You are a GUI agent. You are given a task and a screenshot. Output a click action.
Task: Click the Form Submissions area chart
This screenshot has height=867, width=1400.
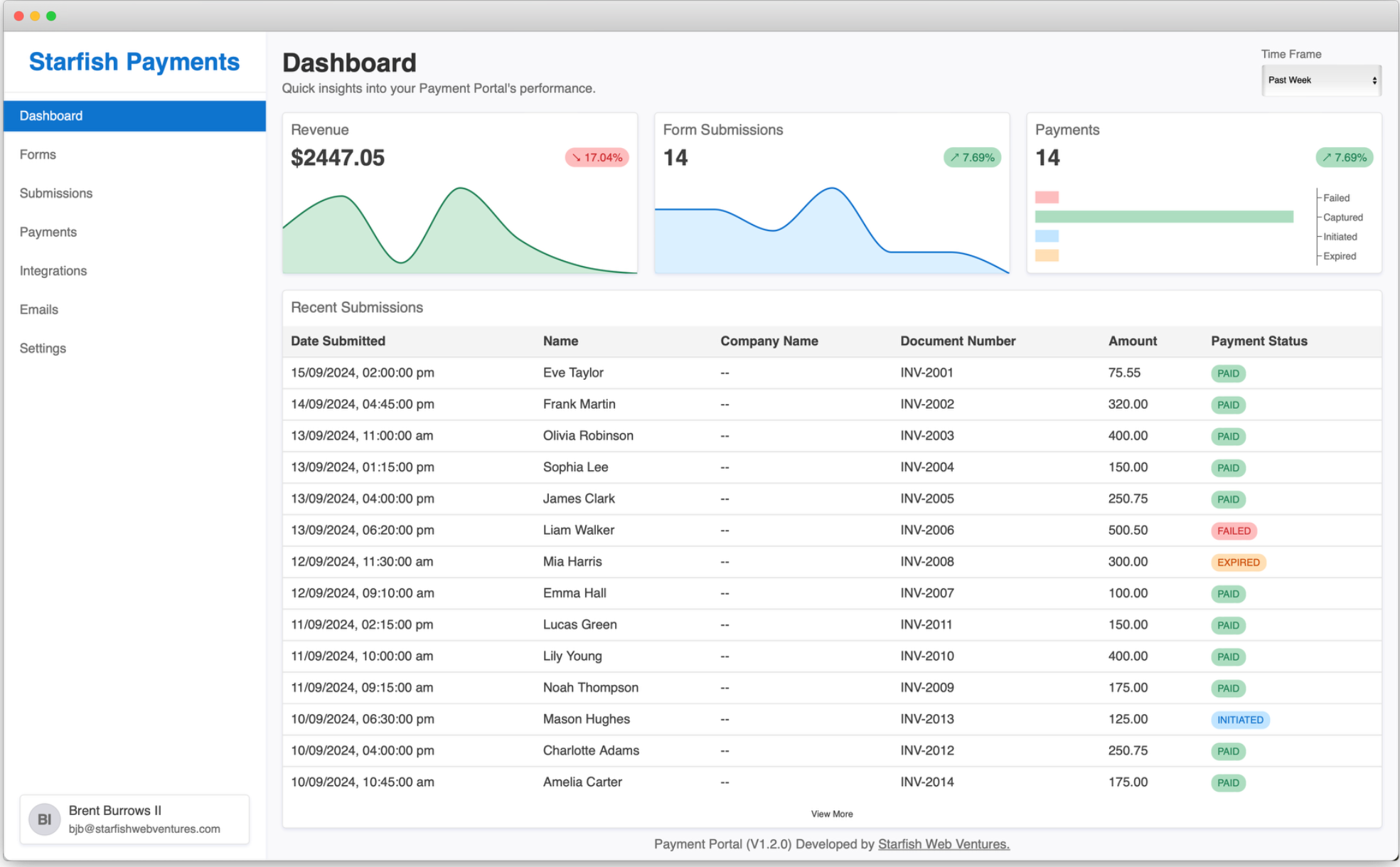pos(831,230)
